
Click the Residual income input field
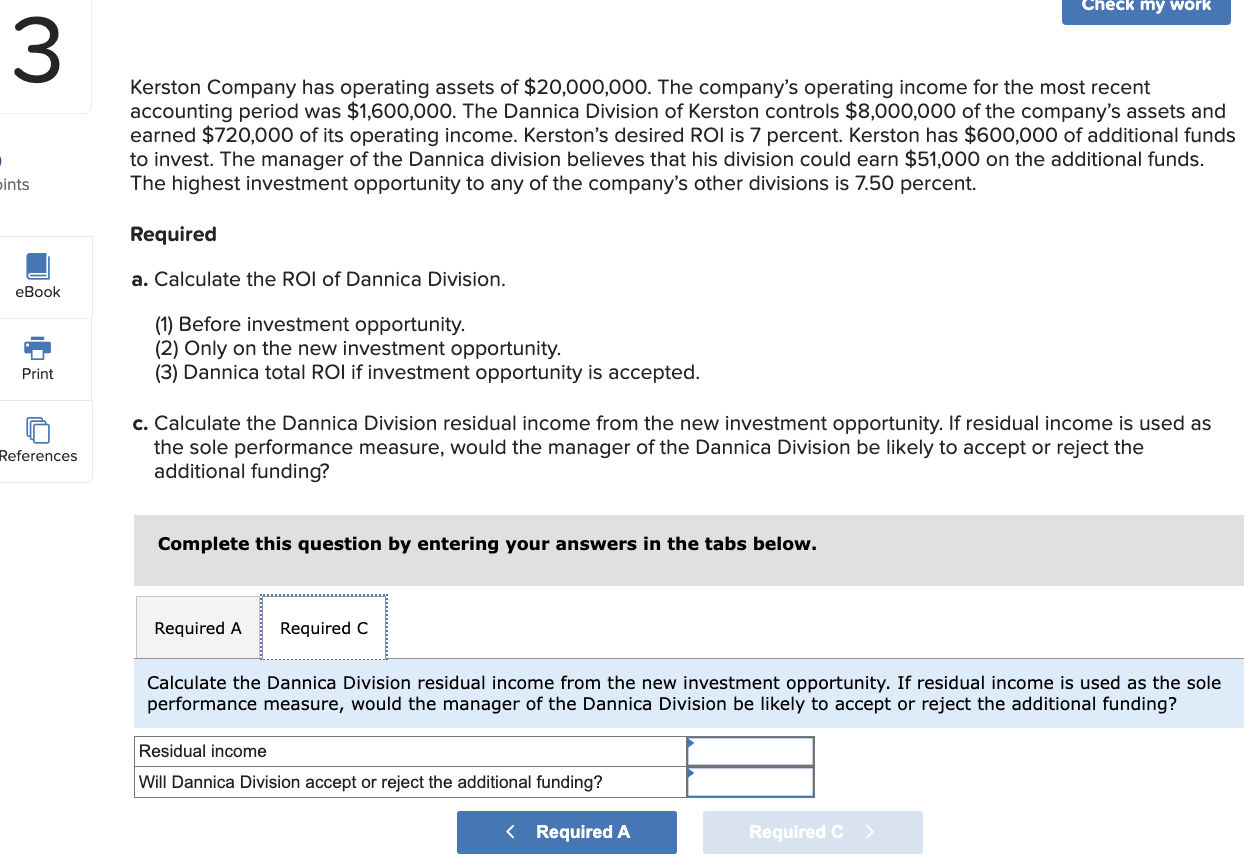click(x=751, y=750)
